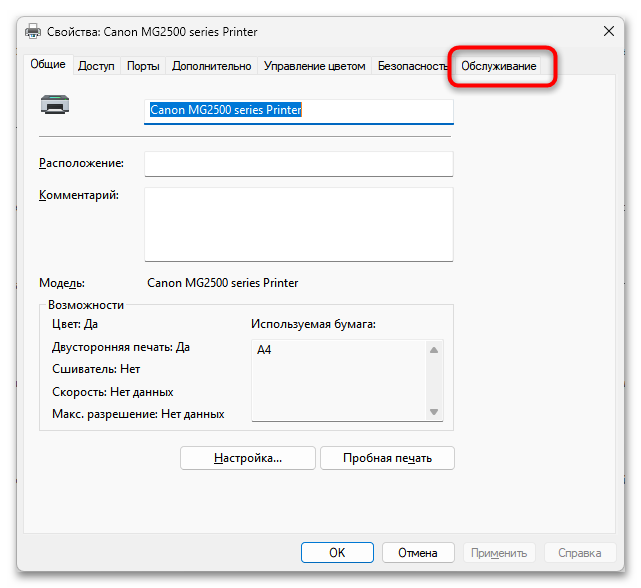This screenshot has height=588, width=641.
Task: Click the Макс. разрешение: Нет данных text
Action: tap(138, 414)
